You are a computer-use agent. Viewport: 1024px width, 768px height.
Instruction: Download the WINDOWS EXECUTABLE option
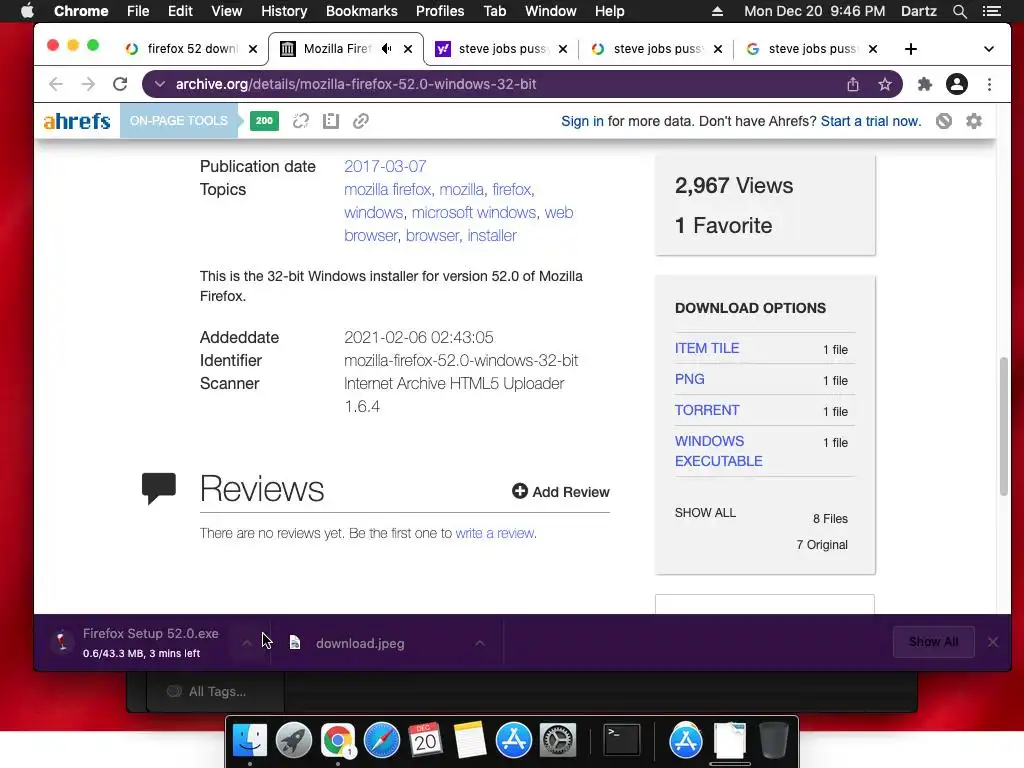point(718,451)
